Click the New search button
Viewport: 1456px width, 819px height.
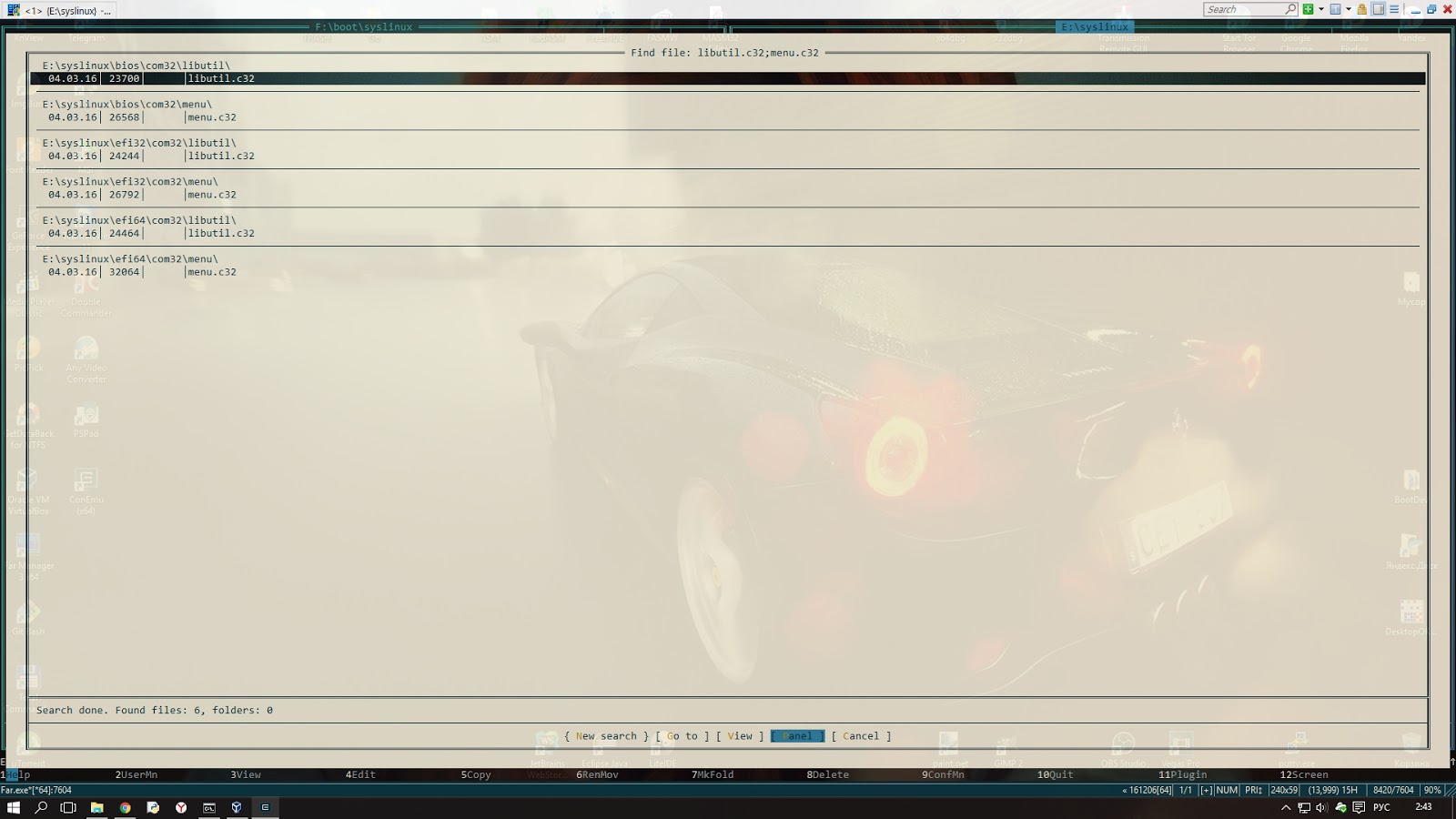point(606,736)
